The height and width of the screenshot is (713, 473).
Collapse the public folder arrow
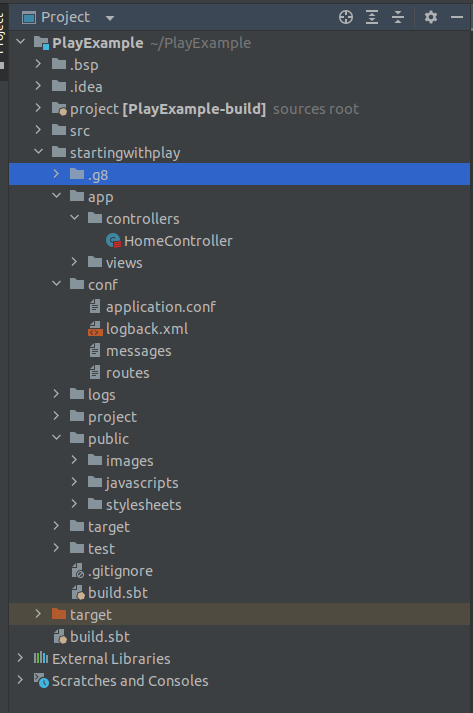click(56, 437)
